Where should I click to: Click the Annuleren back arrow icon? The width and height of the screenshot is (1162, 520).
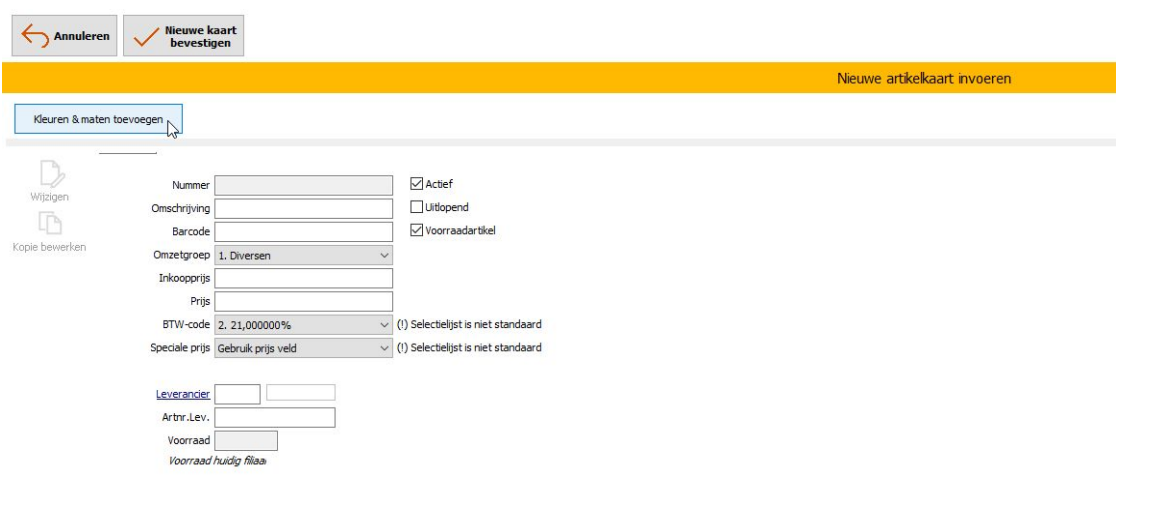click(34, 36)
